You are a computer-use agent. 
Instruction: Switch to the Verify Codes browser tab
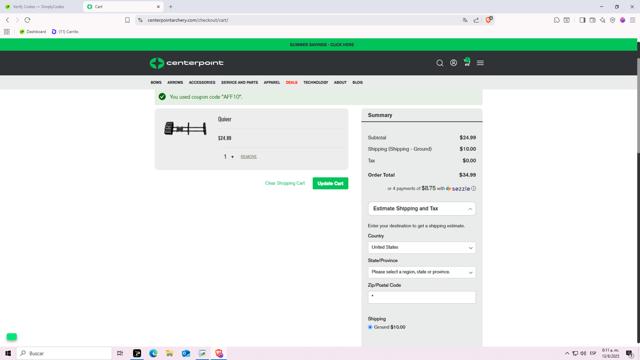[39, 7]
